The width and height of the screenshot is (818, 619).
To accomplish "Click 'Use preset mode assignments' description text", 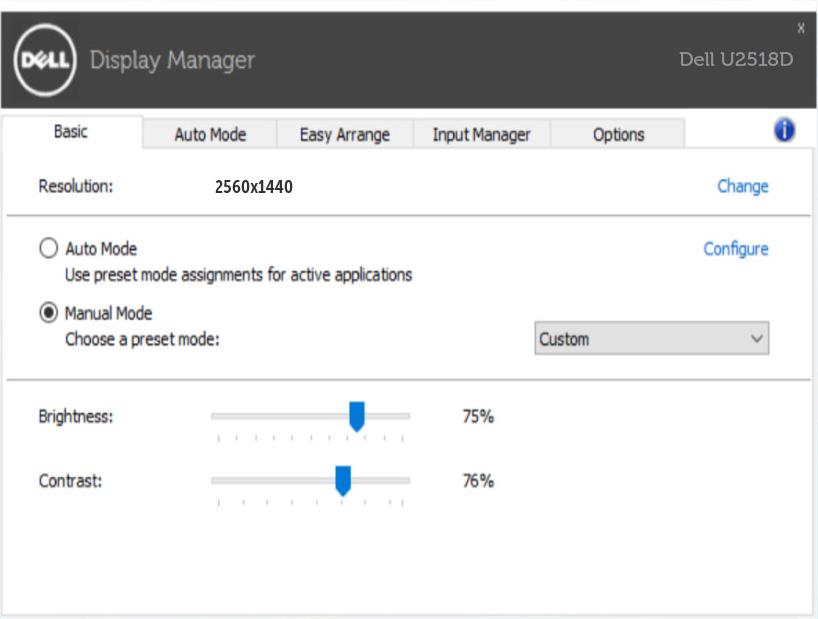I will pyautogui.click(x=238, y=275).
